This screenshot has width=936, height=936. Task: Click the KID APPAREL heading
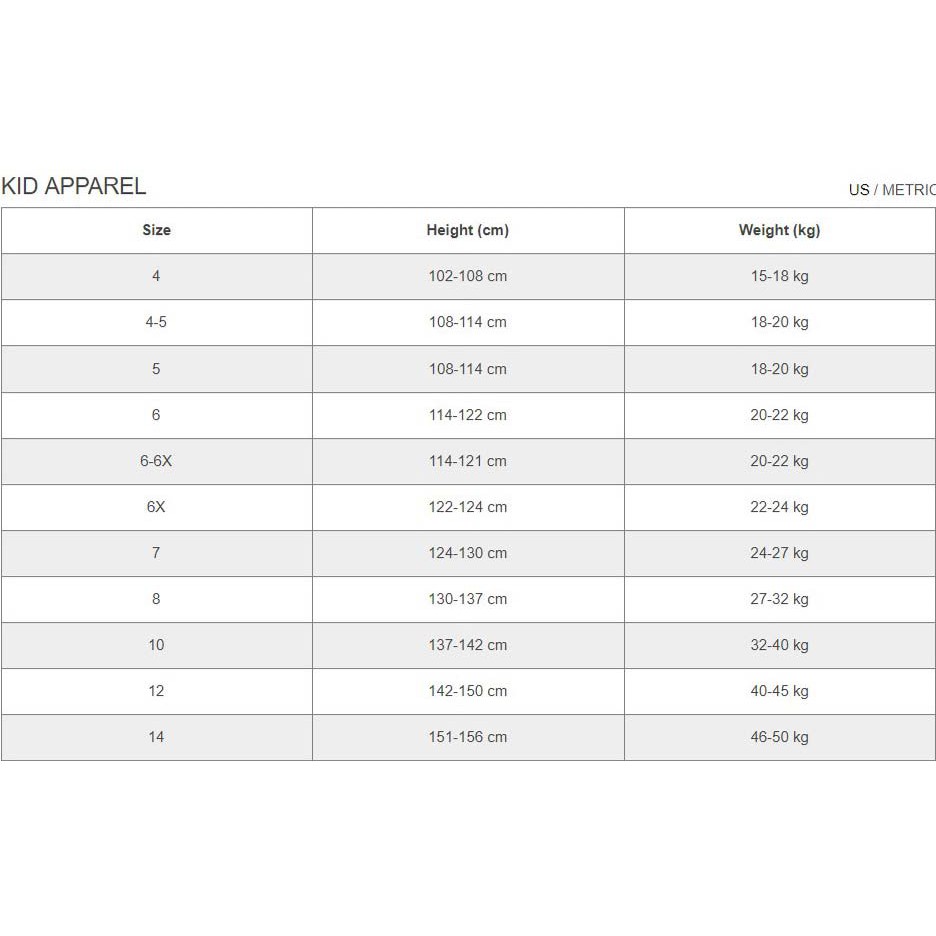click(x=74, y=186)
